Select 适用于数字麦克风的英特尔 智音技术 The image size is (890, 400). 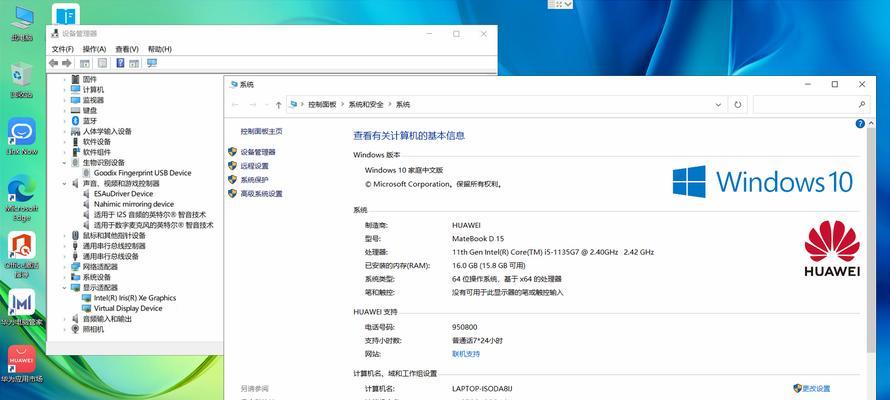[x=154, y=225]
